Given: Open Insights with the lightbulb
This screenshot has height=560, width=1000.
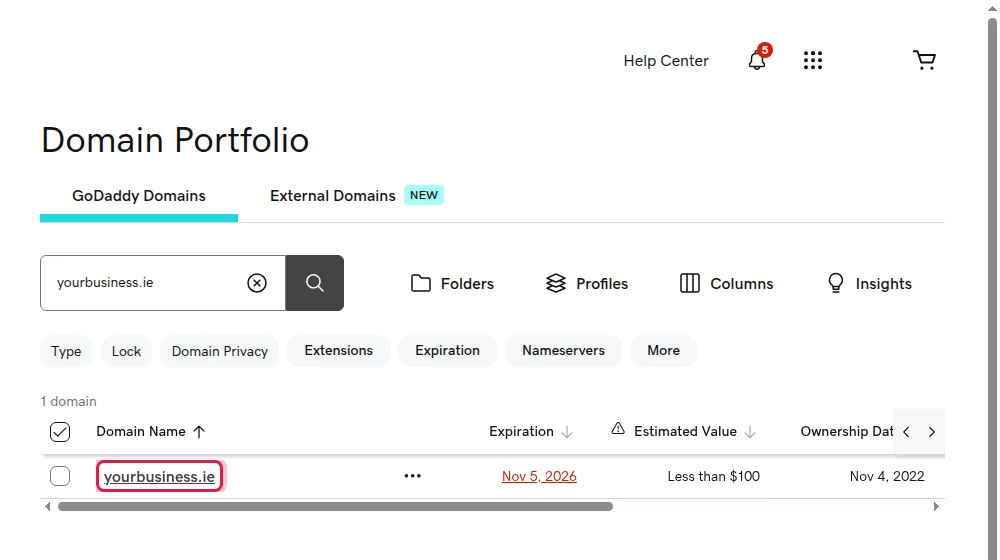Looking at the screenshot, I should click(869, 283).
